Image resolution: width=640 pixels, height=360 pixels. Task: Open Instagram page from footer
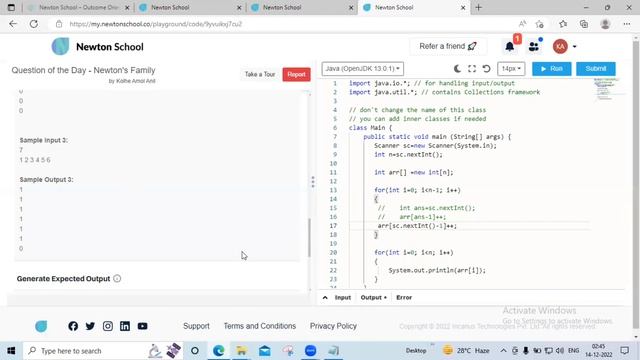click(x=108, y=326)
